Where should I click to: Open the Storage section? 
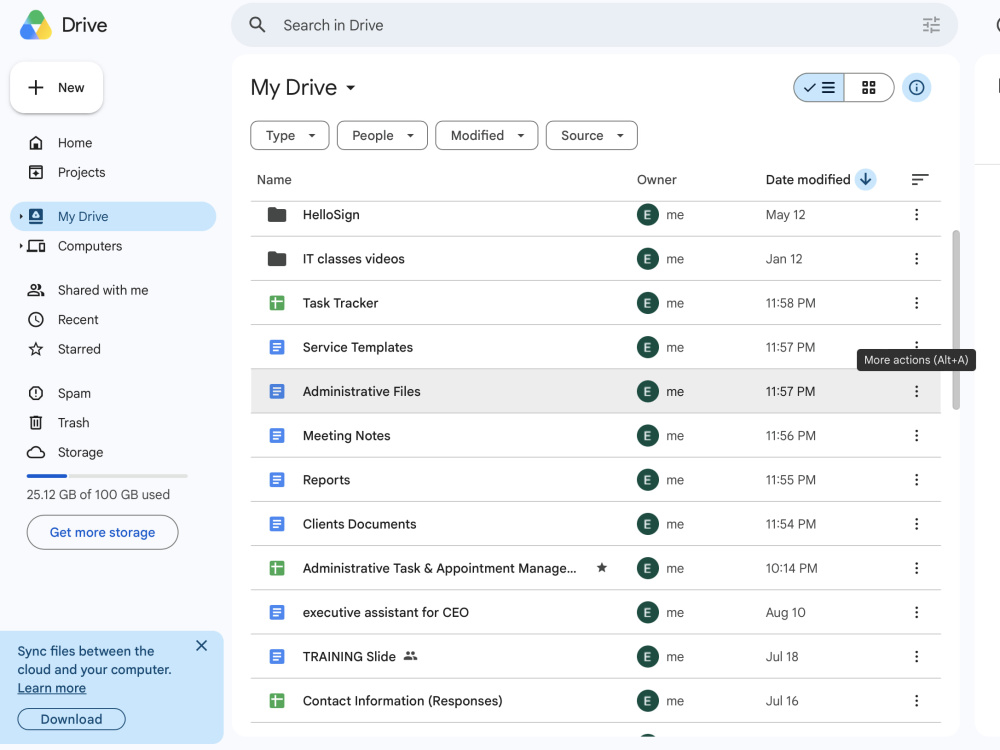[80, 452]
